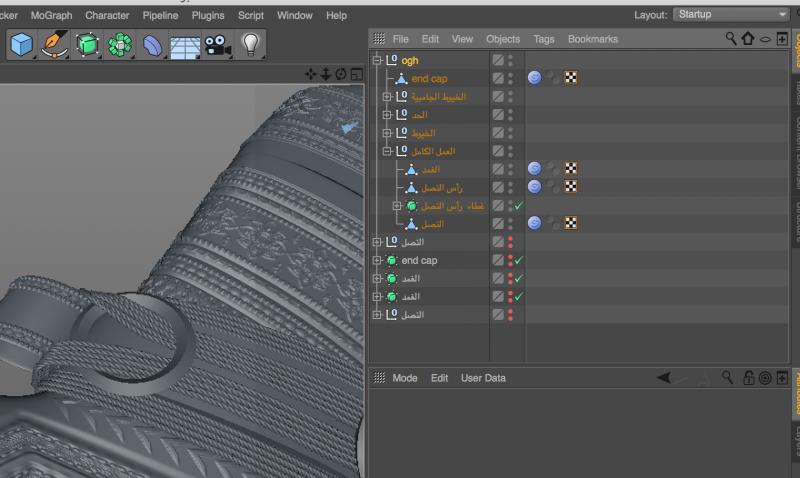The height and width of the screenshot is (478, 800).
Task: Open the Light object tool
Action: [251, 44]
